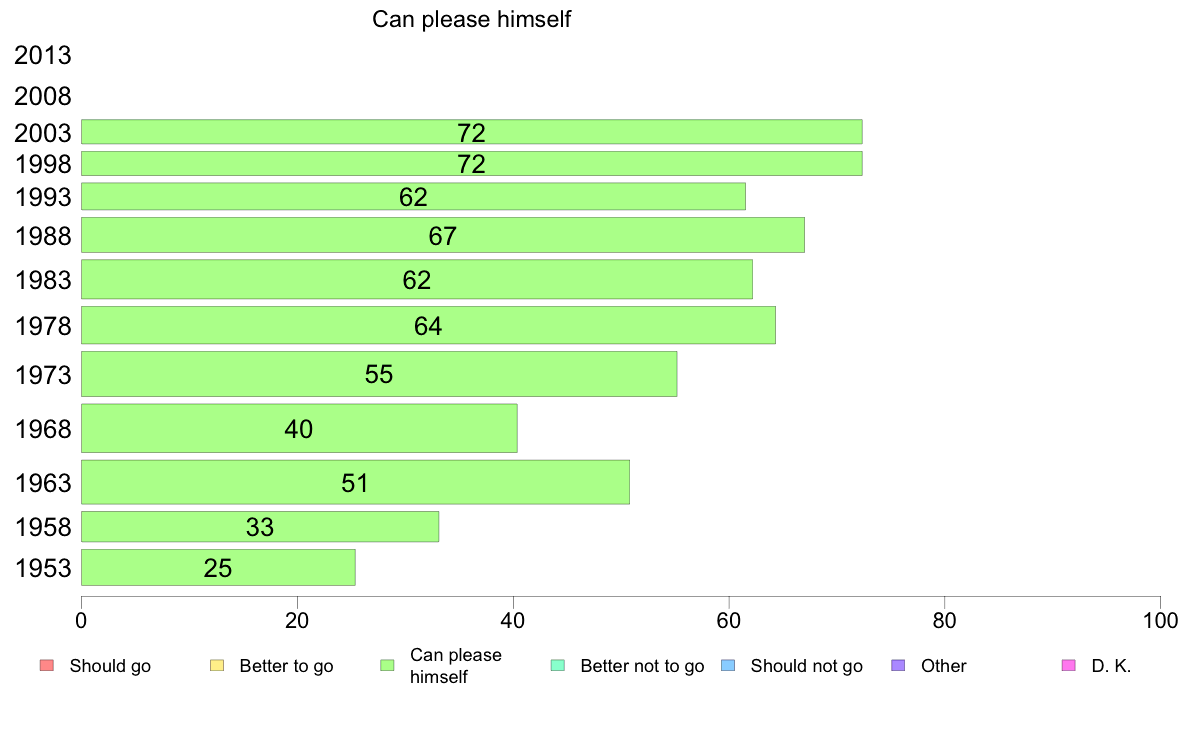The image size is (1188, 736).
Task: Click the 1988 bar showing 67
Action: 442,235
